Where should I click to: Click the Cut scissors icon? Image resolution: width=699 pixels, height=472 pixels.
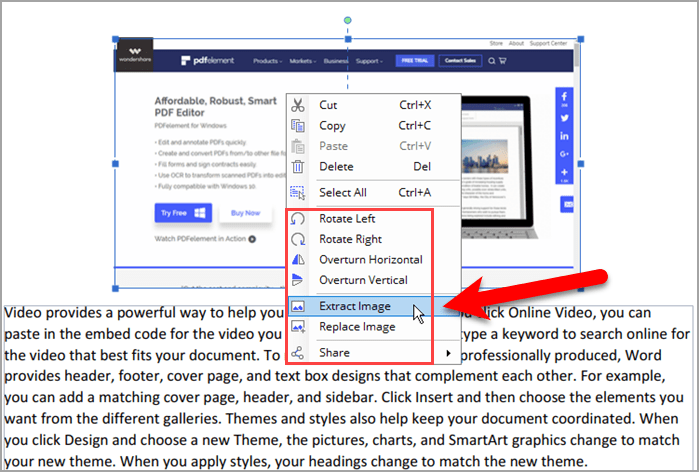click(x=298, y=105)
